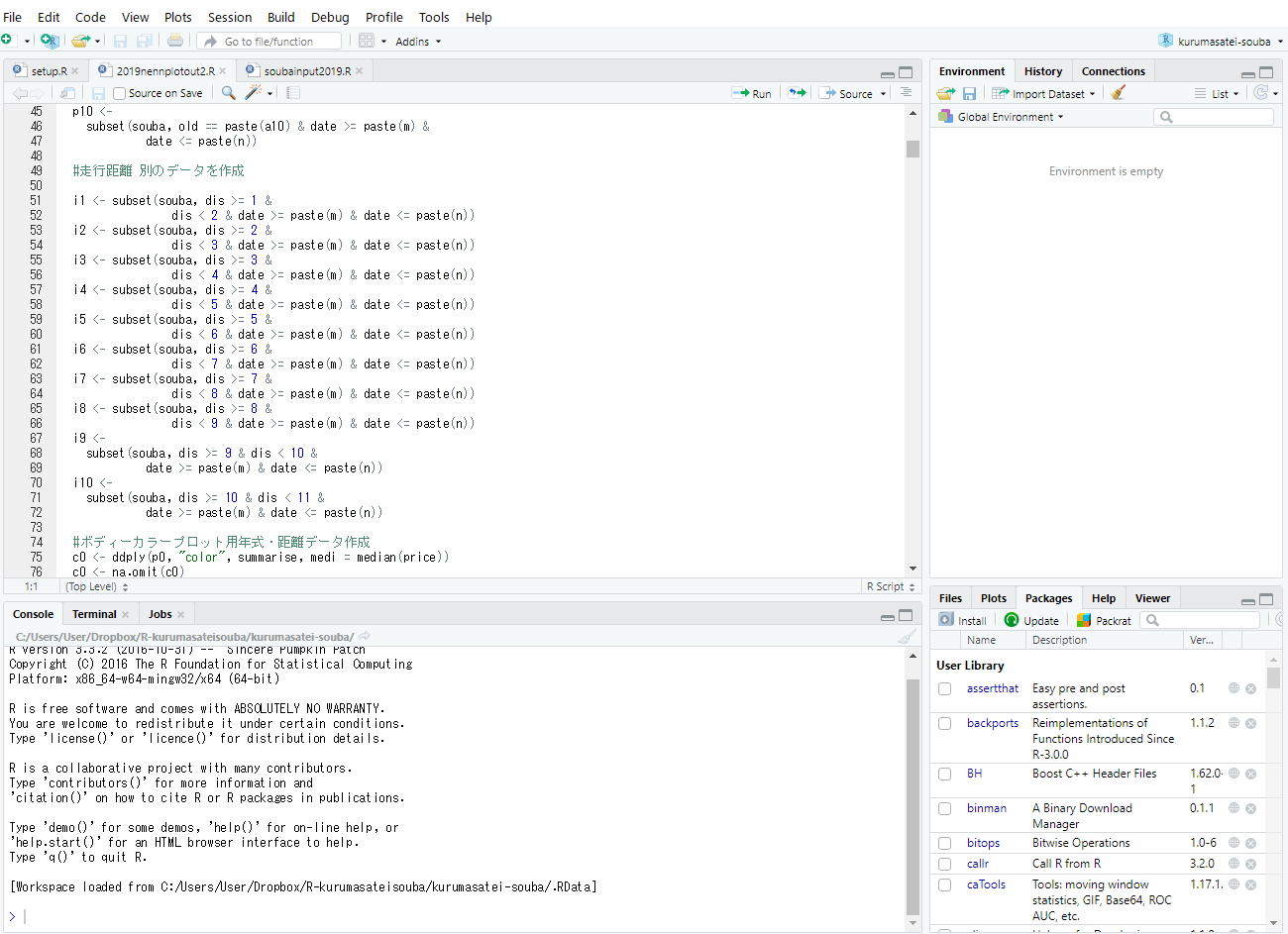Open the Import Dataset dropdown
1288x934 pixels.
[x=1044, y=93]
